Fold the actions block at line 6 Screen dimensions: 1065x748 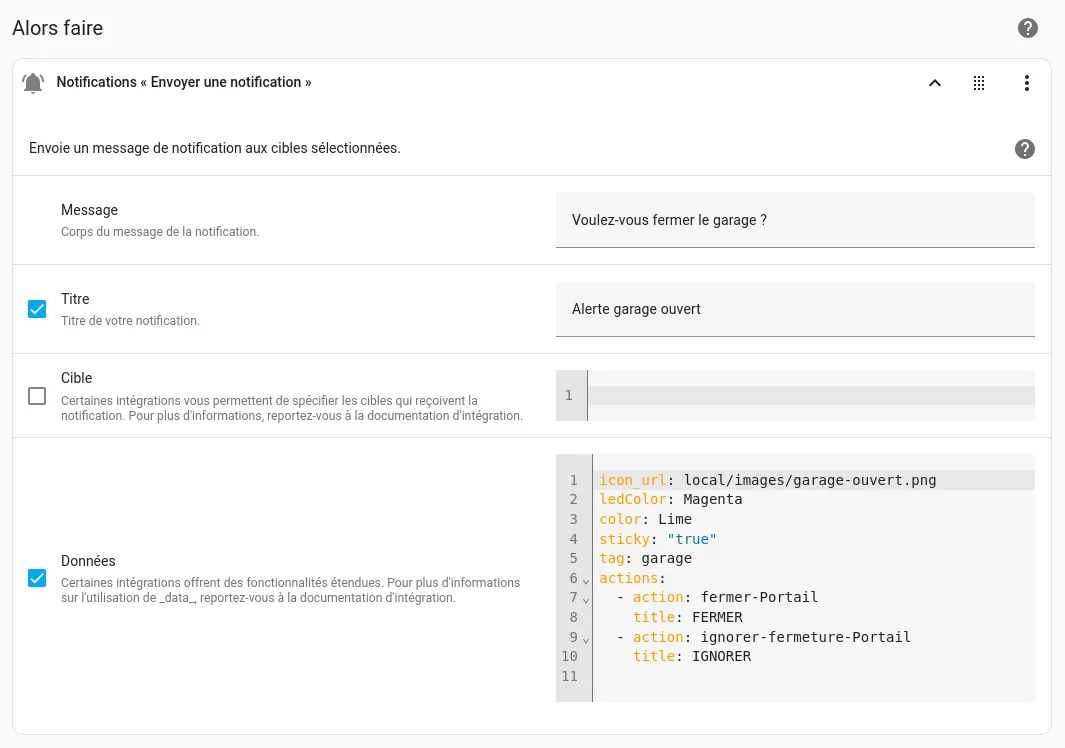coord(585,581)
